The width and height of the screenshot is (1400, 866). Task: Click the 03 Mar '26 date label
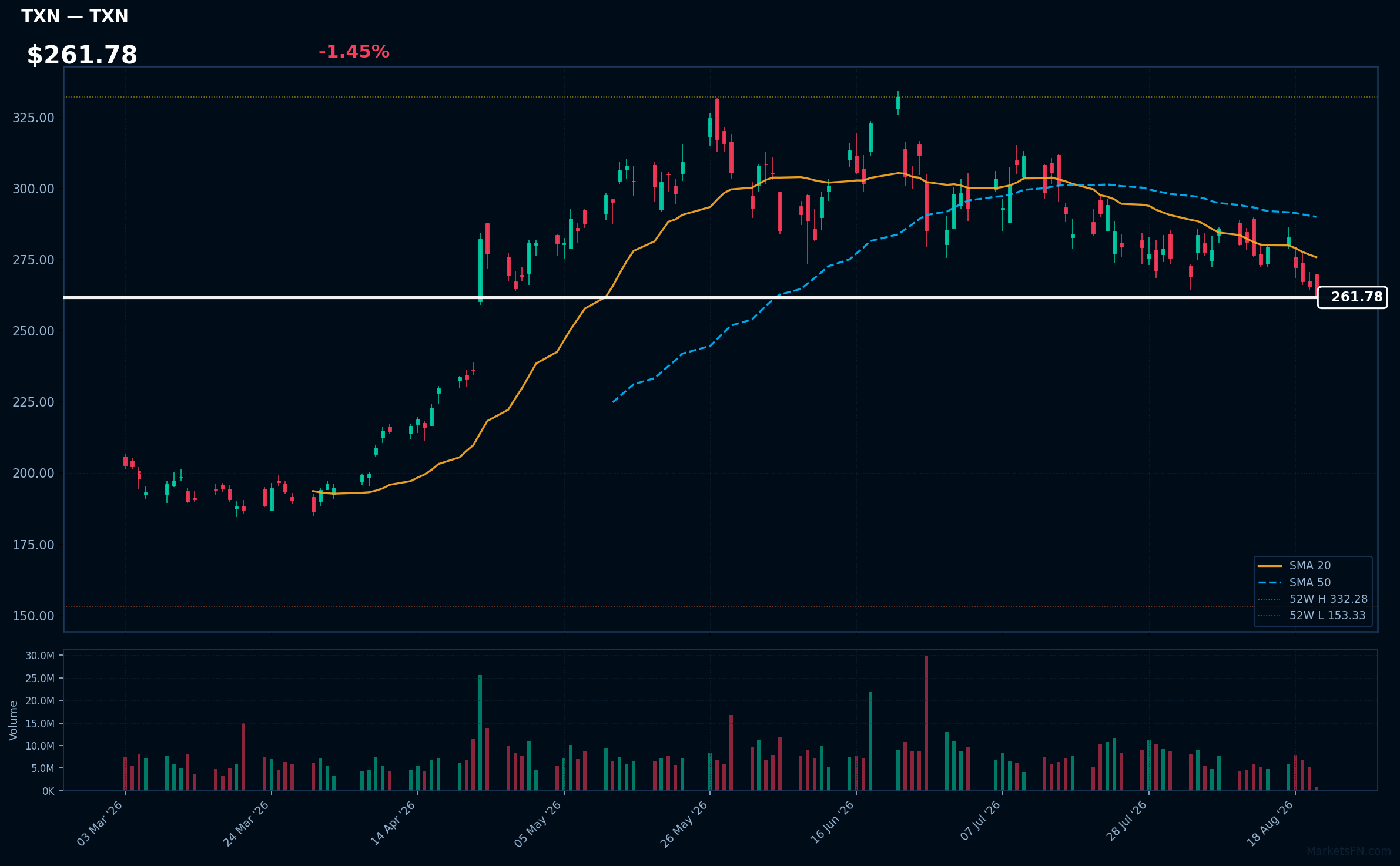pyautogui.click(x=100, y=824)
